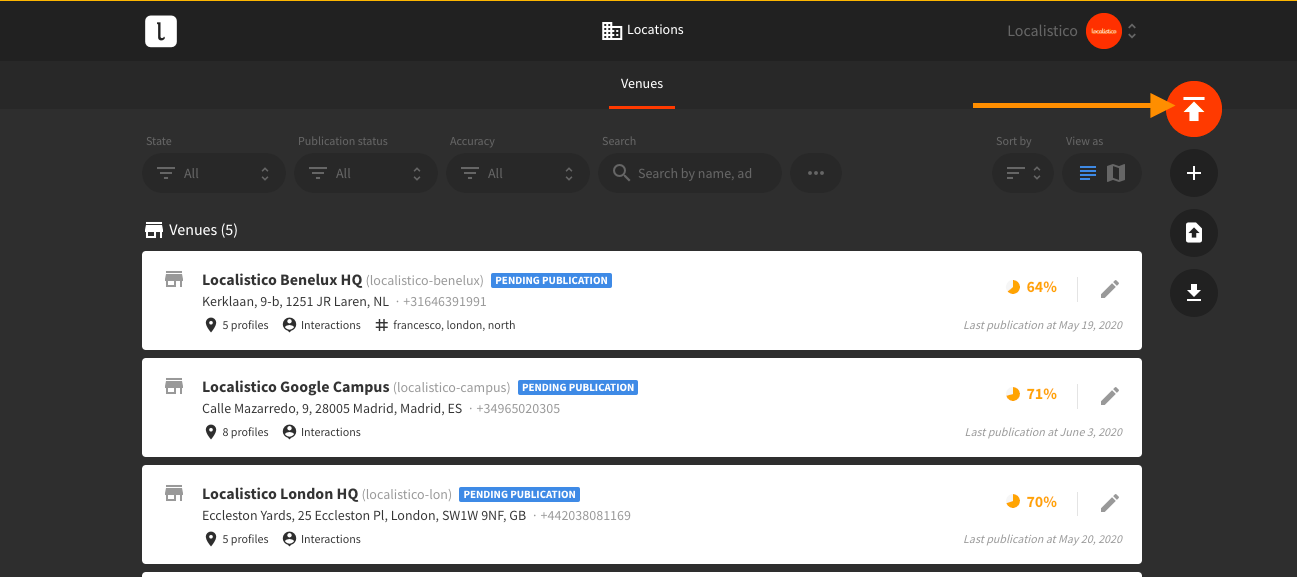Click store icon of Benelux HQ row
The height and width of the screenshot is (577, 1297).
pyautogui.click(x=174, y=279)
